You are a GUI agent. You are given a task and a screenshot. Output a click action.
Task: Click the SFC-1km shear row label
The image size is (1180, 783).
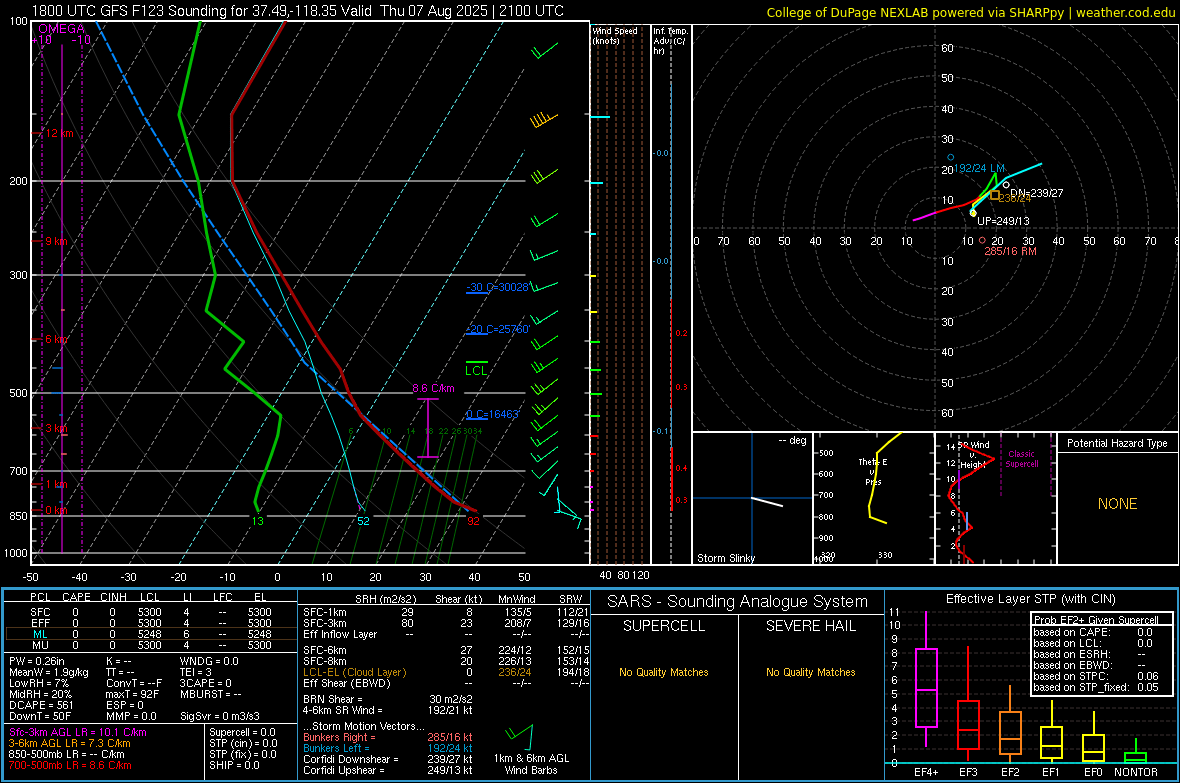click(324, 612)
